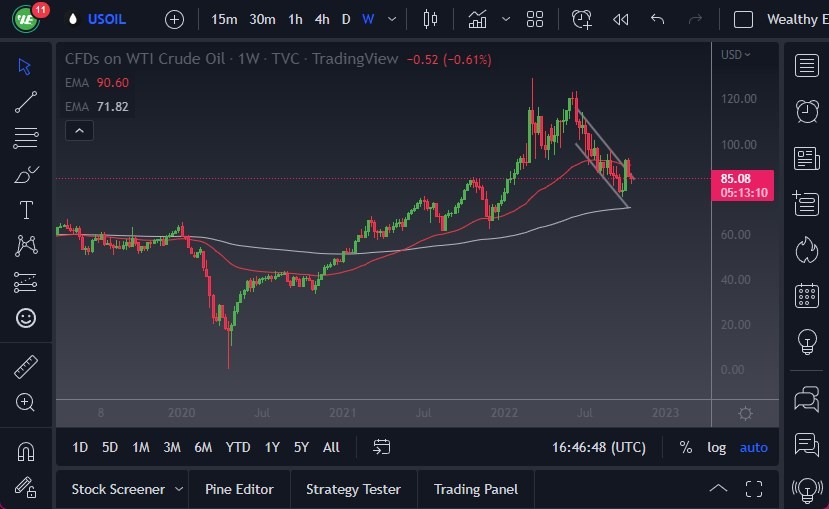Collapse the indicator legend chevron
829x509 pixels.
point(78,130)
